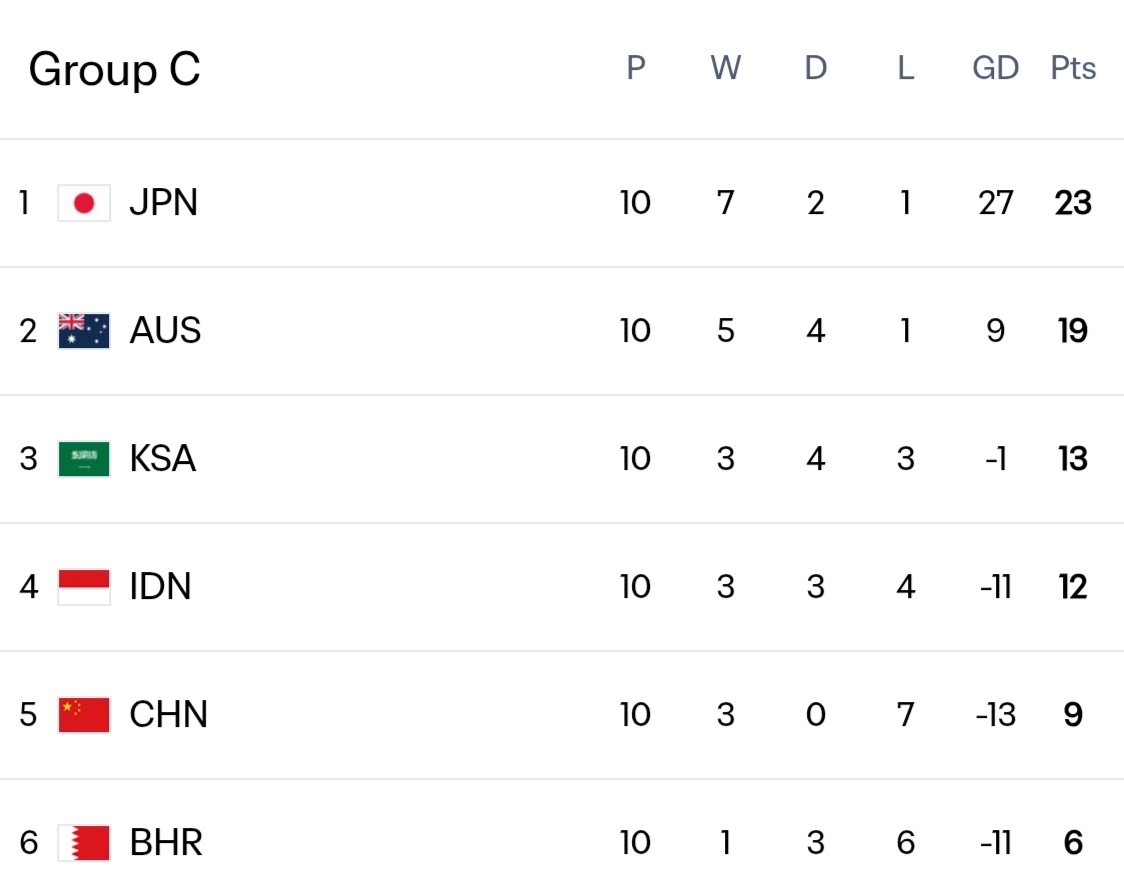Click the P column header
This screenshot has height=882, width=1124.
click(x=636, y=68)
